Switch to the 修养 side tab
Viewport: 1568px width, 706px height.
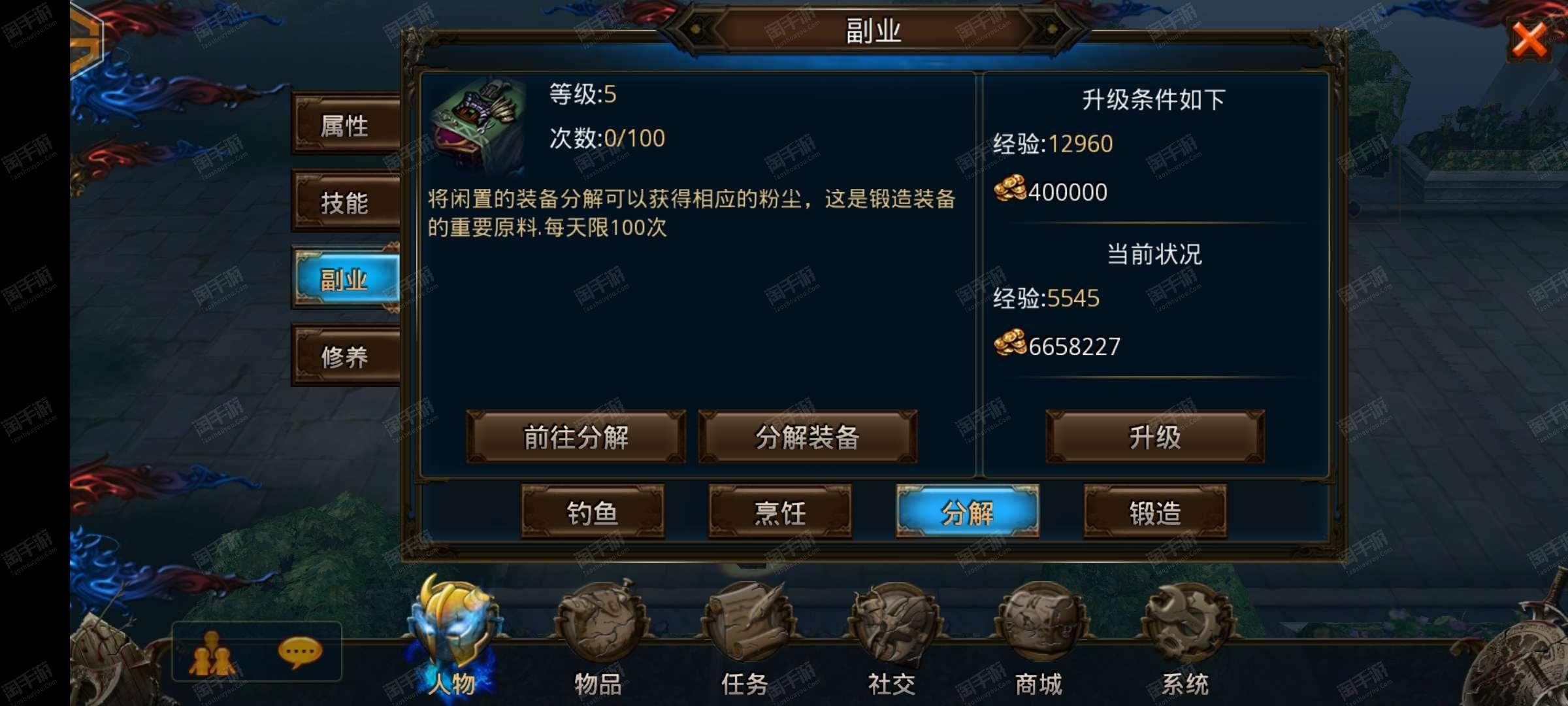coord(346,356)
